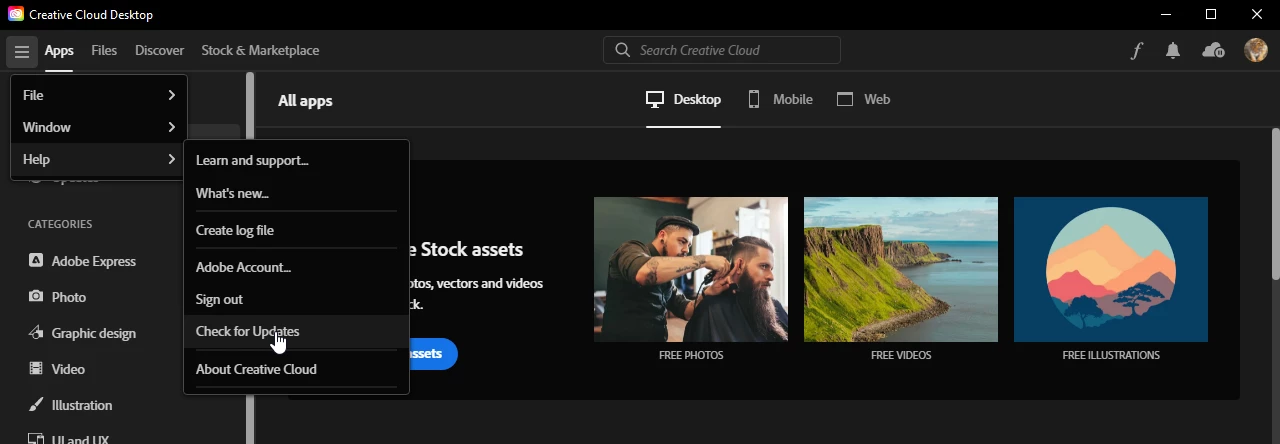The width and height of the screenshot is (1280, 444).
Task: Switch to the Apps tab
Action: [59, 50]
